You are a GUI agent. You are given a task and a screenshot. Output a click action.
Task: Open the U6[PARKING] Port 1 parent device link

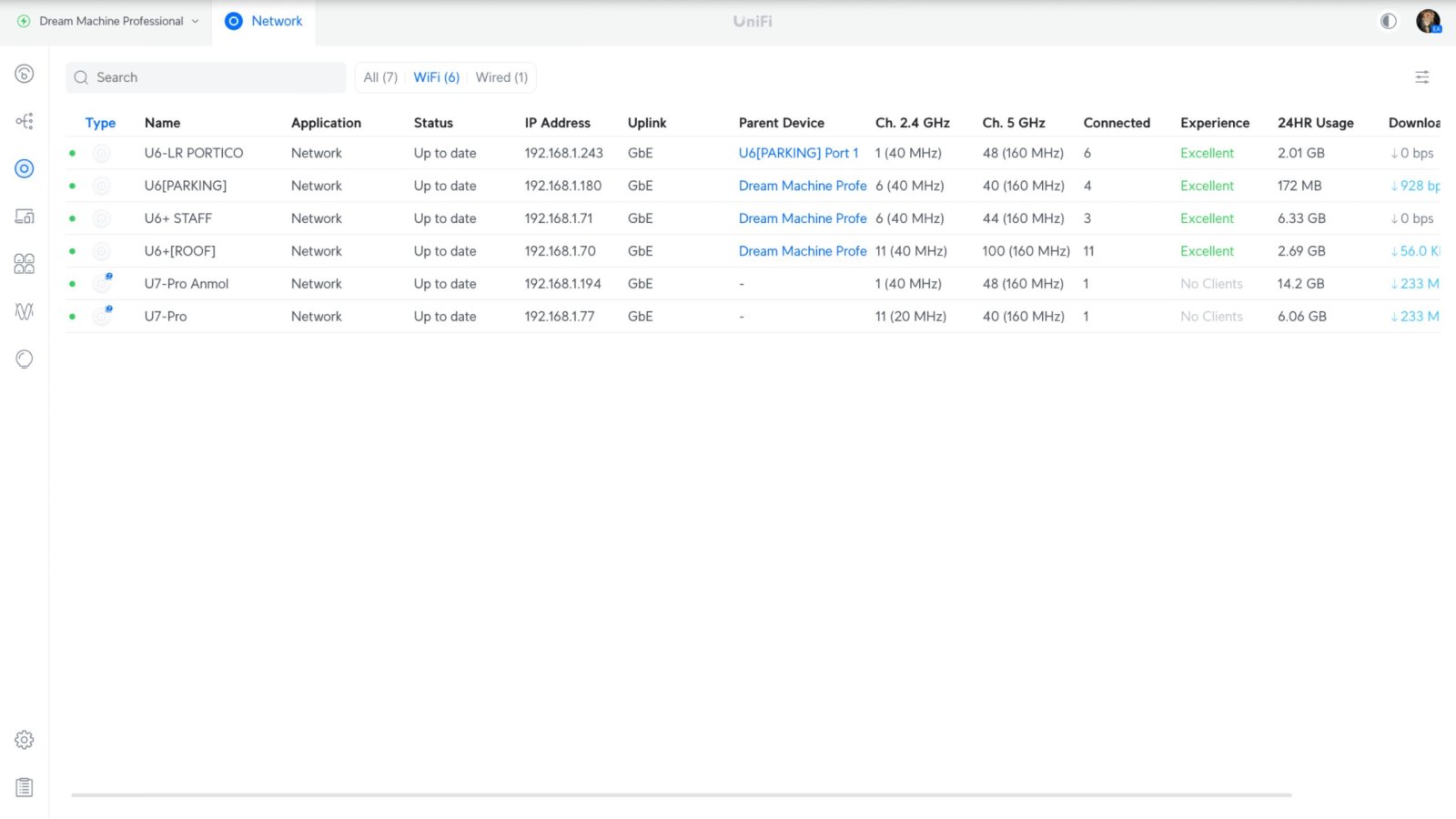(798, 153)
